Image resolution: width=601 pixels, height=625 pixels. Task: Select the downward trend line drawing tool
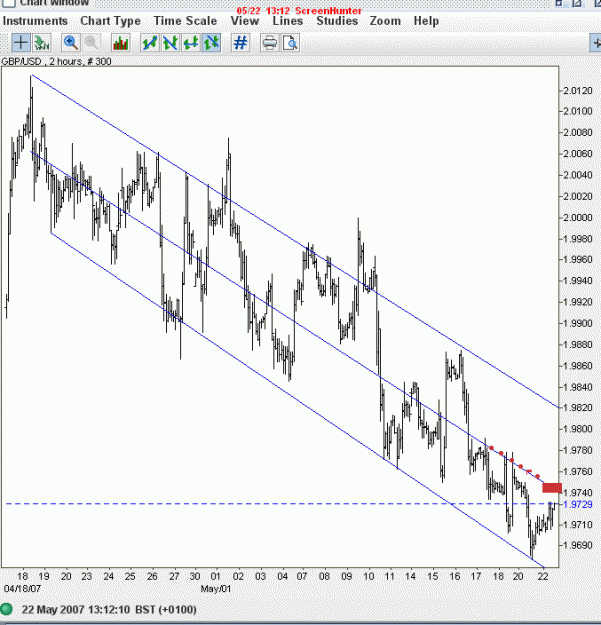coord(170,43)
